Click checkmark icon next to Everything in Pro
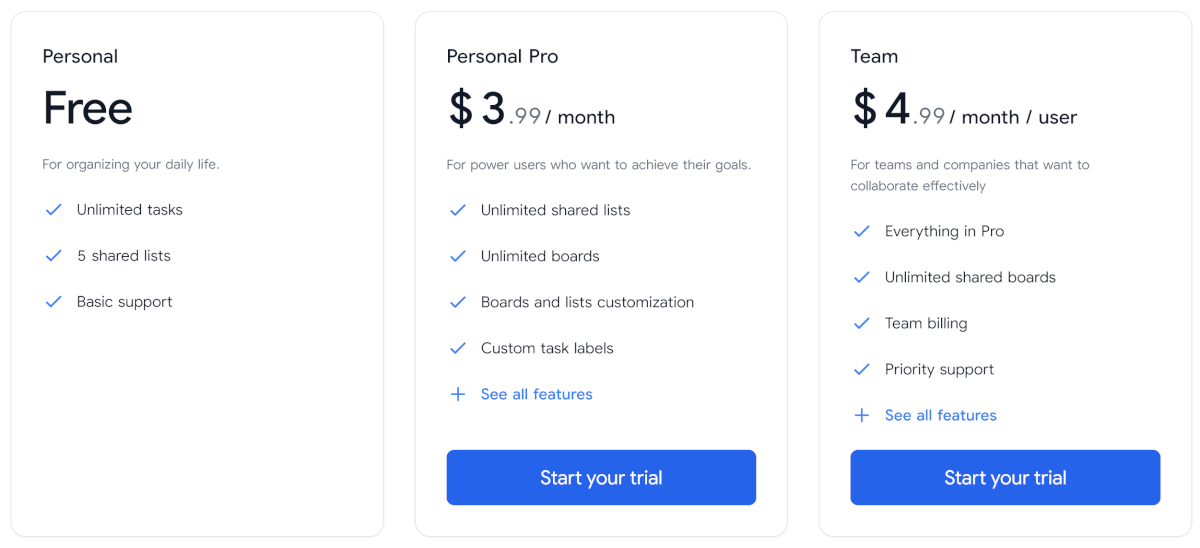 pyautogui.click(x=862, y=231)
